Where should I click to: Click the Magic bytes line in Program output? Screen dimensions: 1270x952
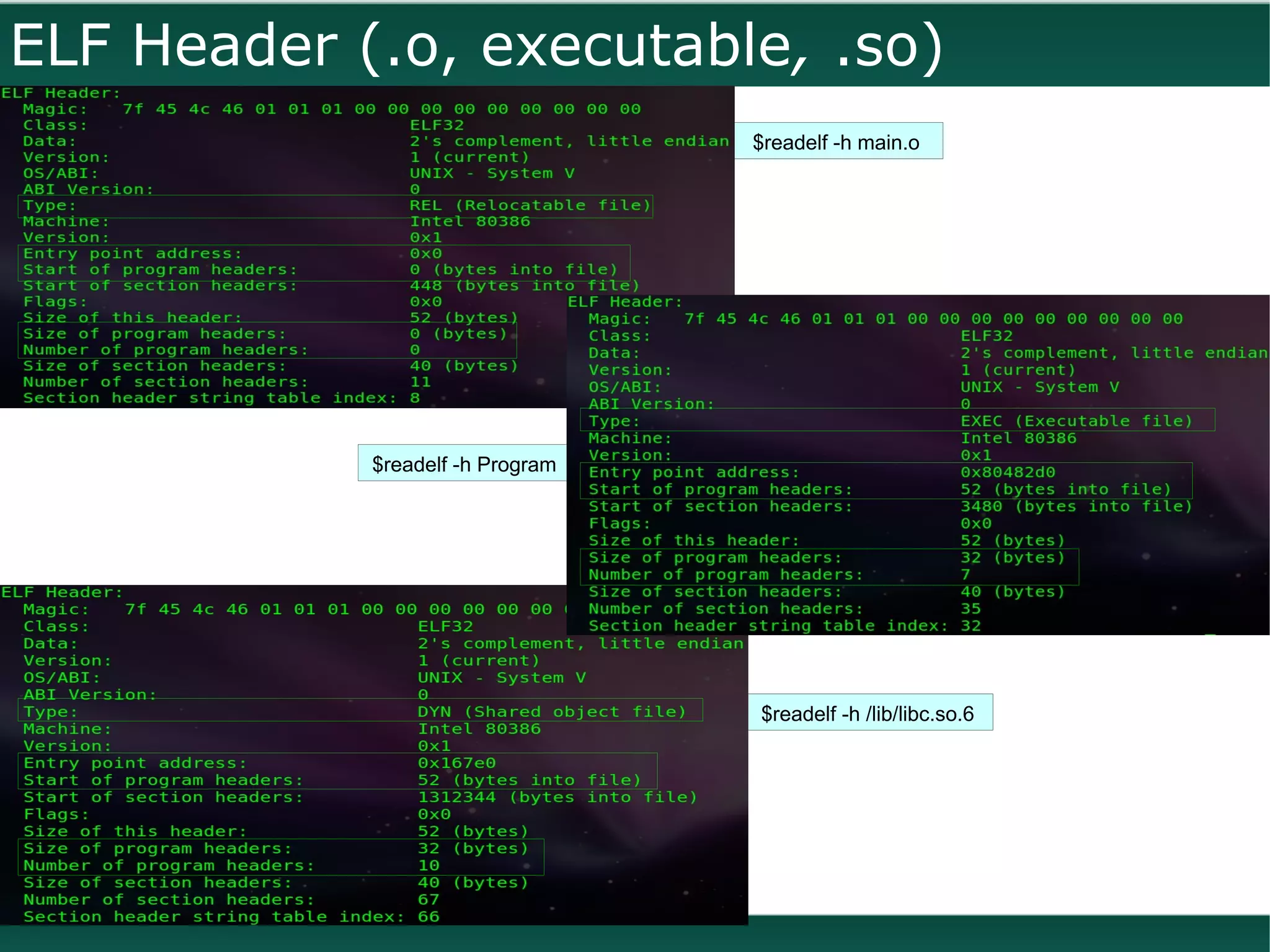pos(886,319)
